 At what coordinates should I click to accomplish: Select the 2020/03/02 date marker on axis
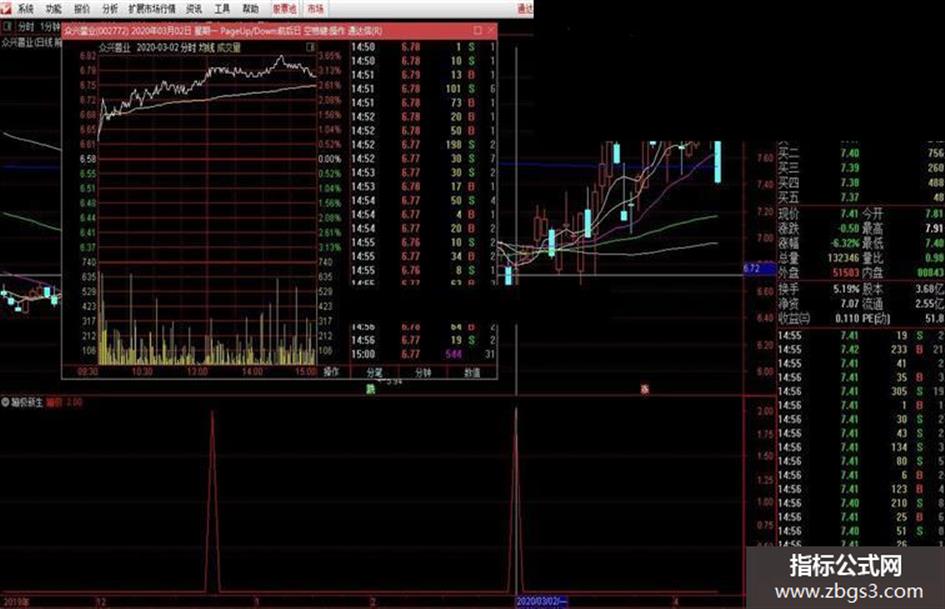pyautogui.click(x=541, y=602)
